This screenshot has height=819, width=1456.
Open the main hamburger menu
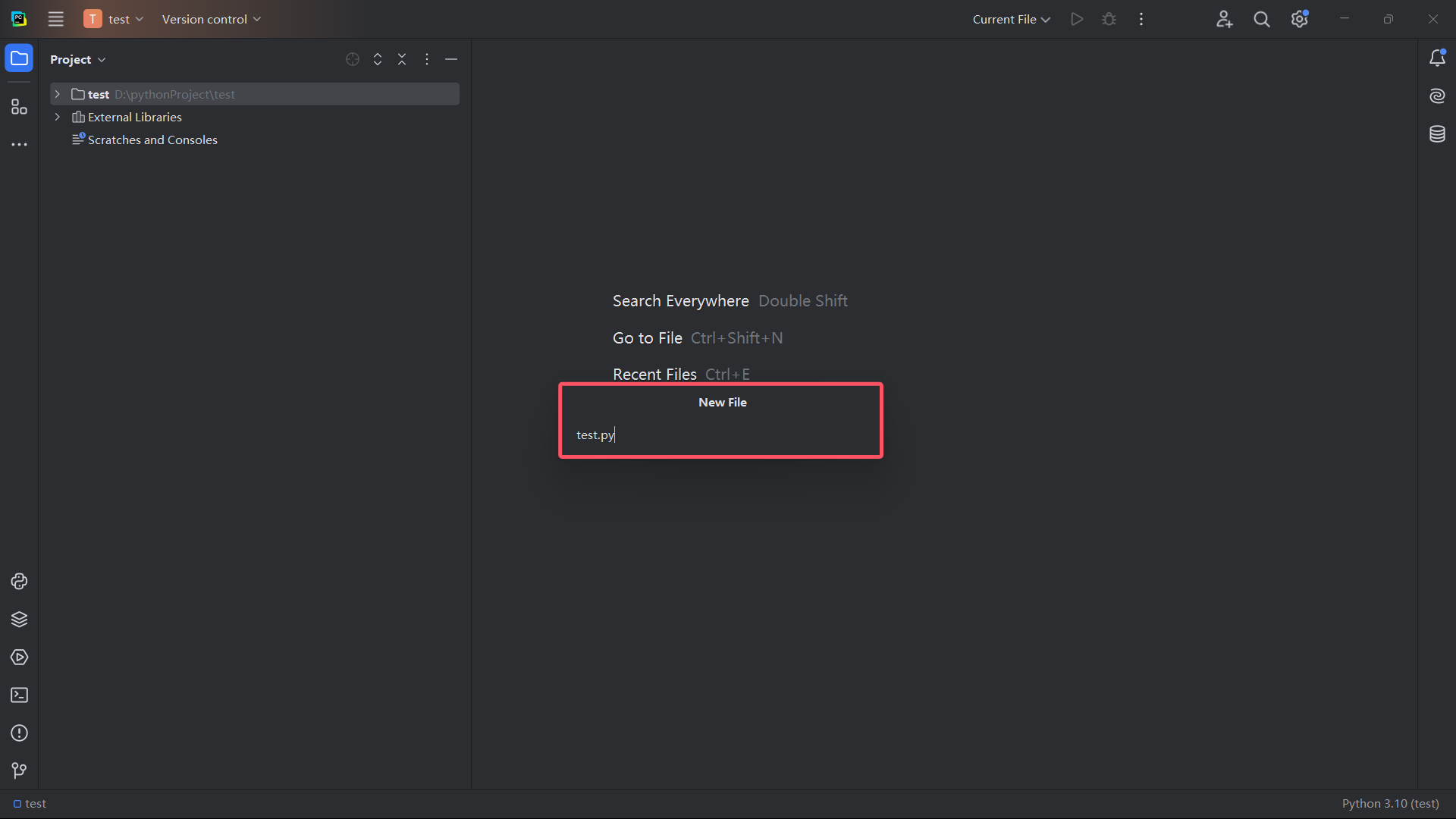(x=56, y=19)
